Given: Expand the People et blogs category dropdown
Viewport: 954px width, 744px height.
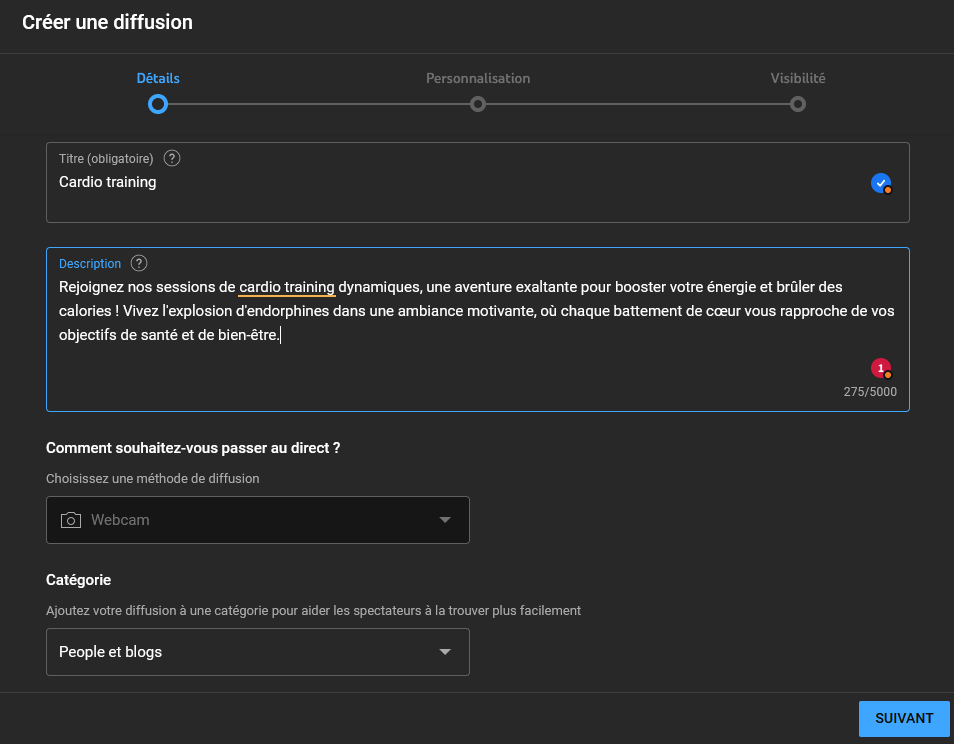Looking at the screenshot, I should [x=257, y=652].
